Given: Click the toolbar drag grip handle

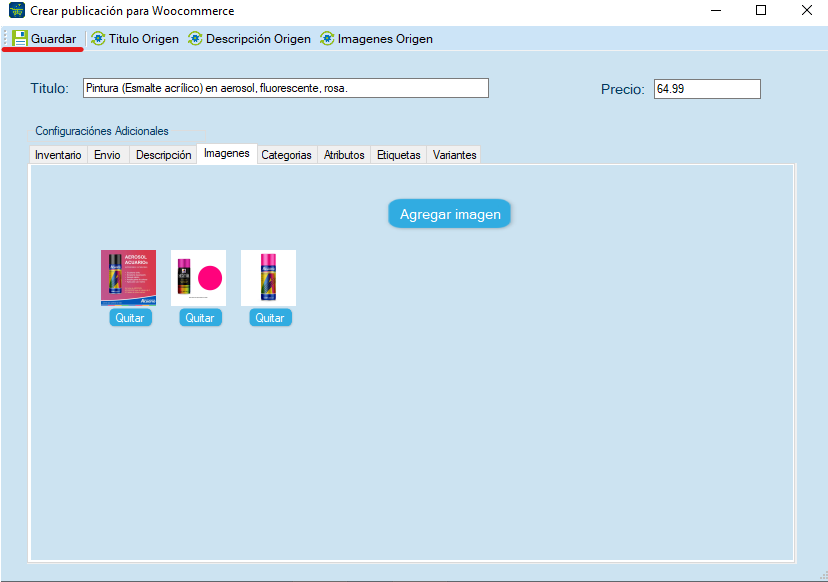Looking at the screenshot, I should tap(6, 39).
